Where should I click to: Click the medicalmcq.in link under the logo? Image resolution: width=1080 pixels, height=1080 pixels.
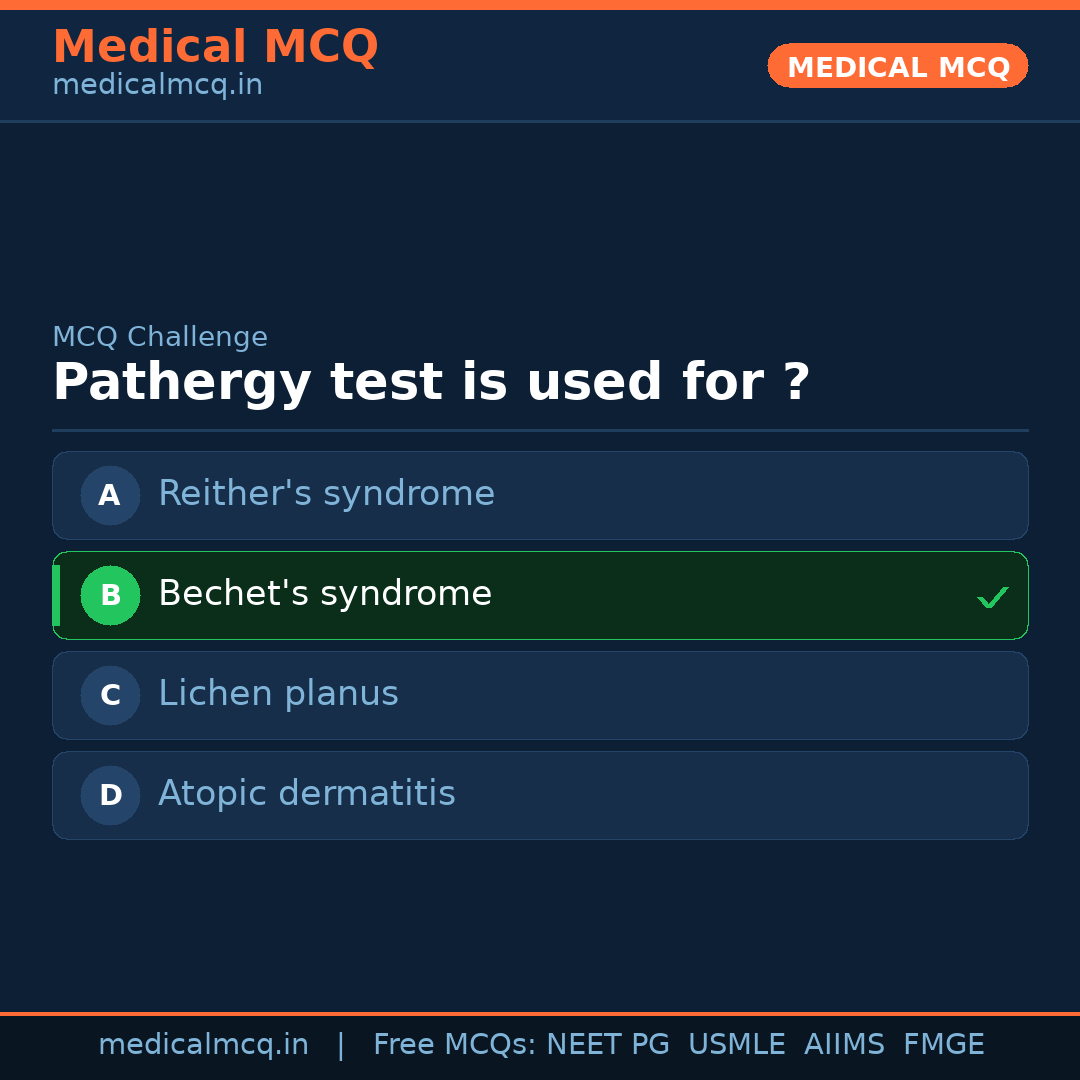coord(157,85)
